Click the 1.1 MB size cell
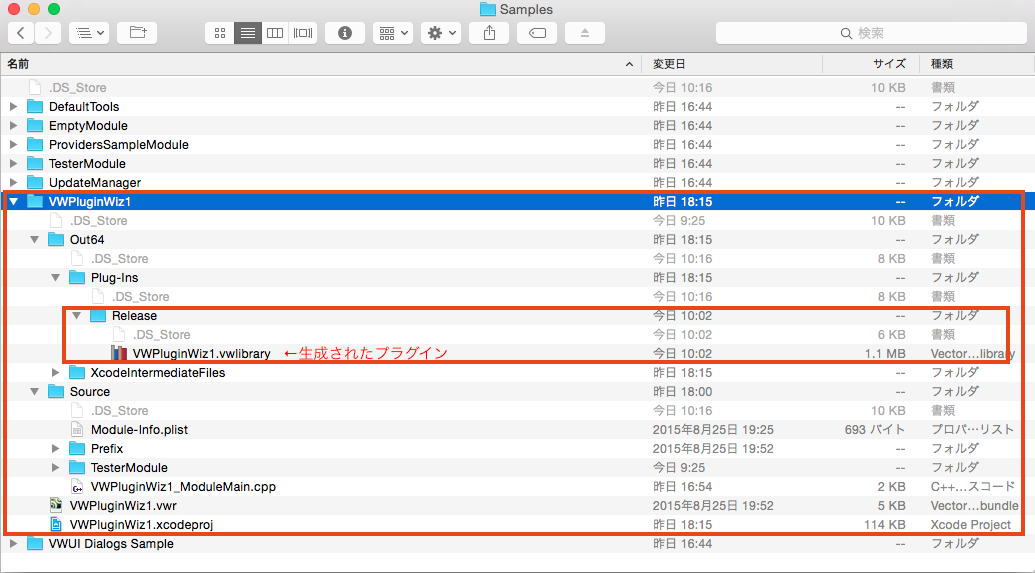The width and height of the screenshot is (1035, 573). pyautogui.click(x=885, y=354)
